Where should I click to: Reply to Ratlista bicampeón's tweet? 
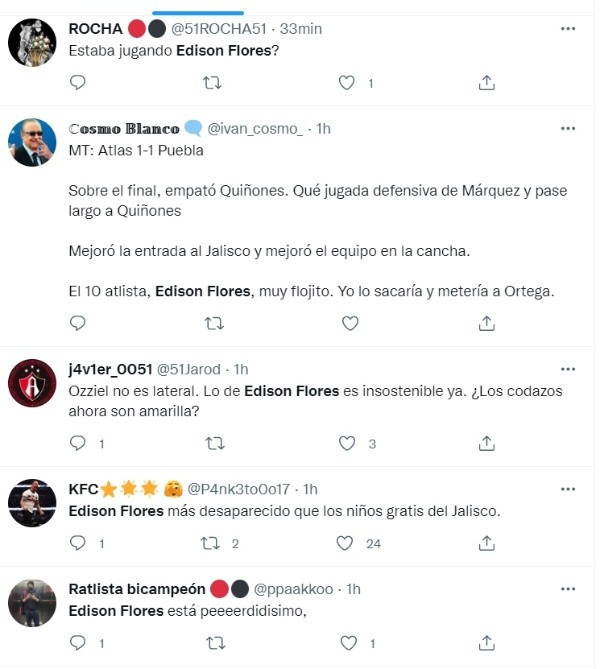[78, 642]
